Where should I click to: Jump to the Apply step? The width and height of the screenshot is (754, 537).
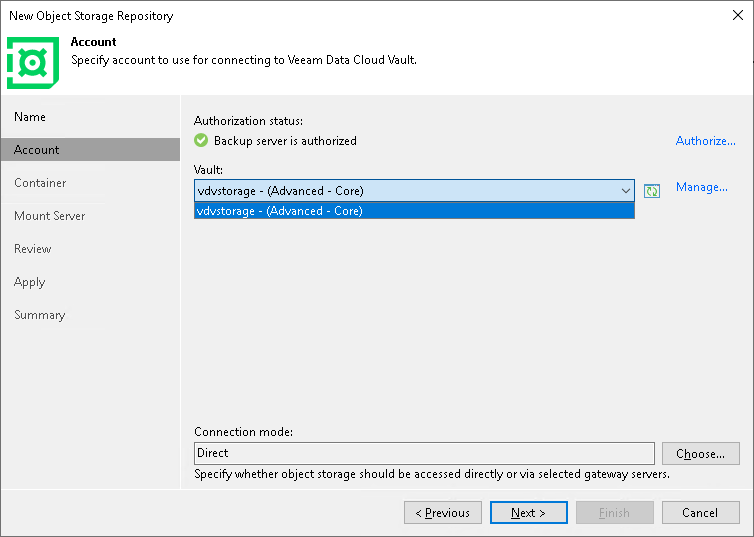(30, 282)
